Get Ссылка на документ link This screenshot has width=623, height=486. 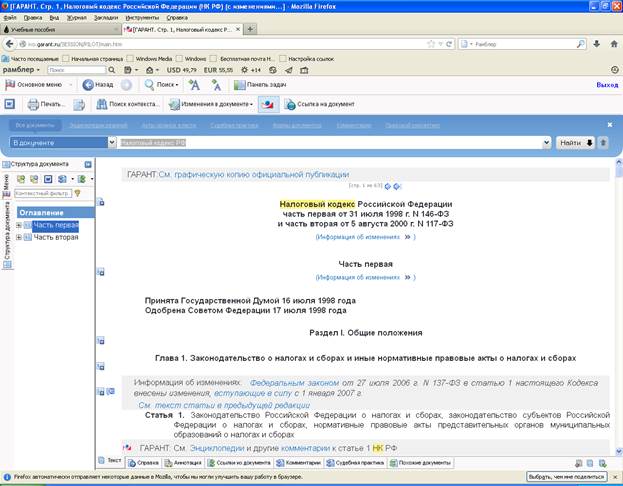pyautogui.click(x=319, y=104)
